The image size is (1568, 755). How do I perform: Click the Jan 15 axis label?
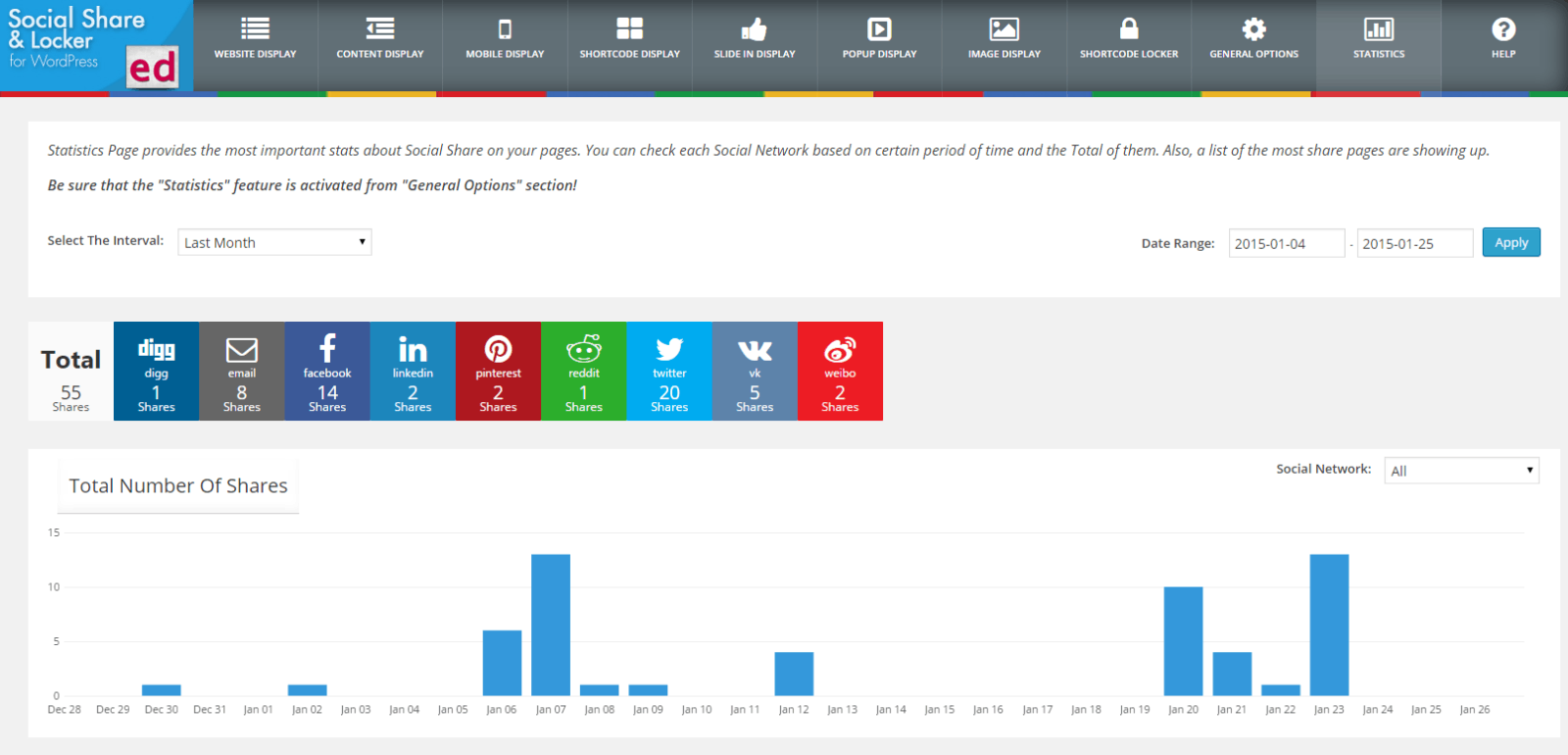click(940, 709)
